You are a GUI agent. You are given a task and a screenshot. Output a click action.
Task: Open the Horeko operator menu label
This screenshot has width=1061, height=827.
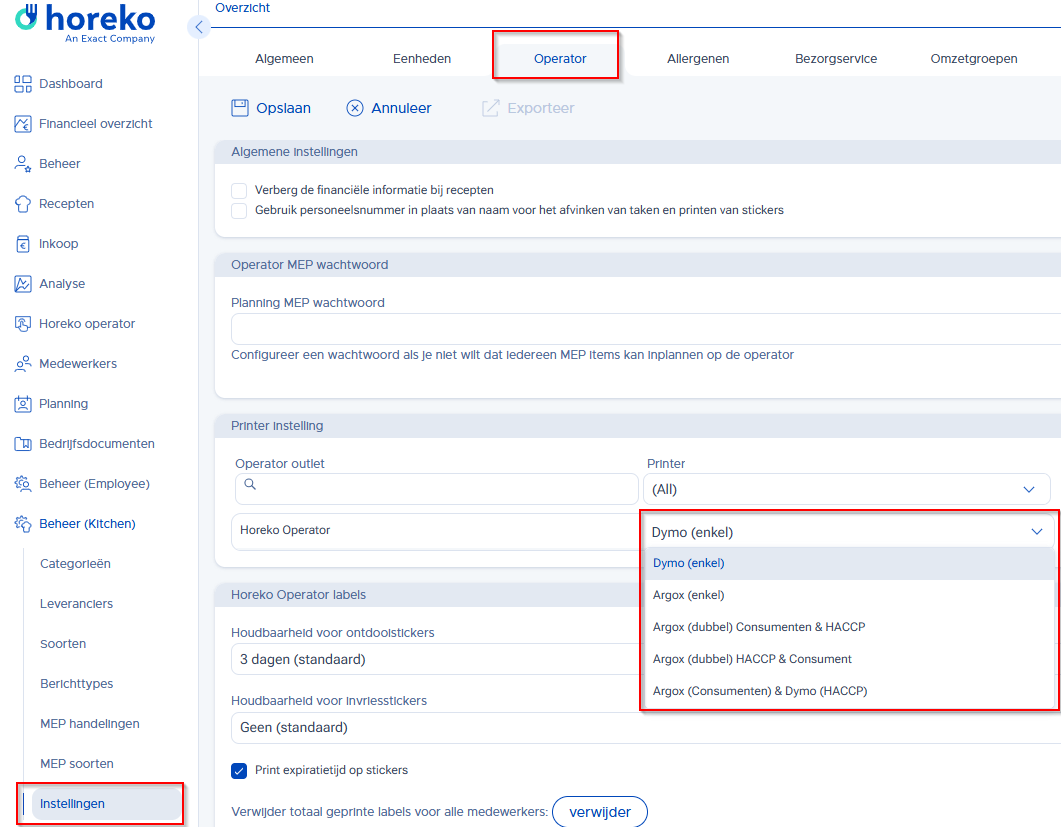(x=87, y=323)
